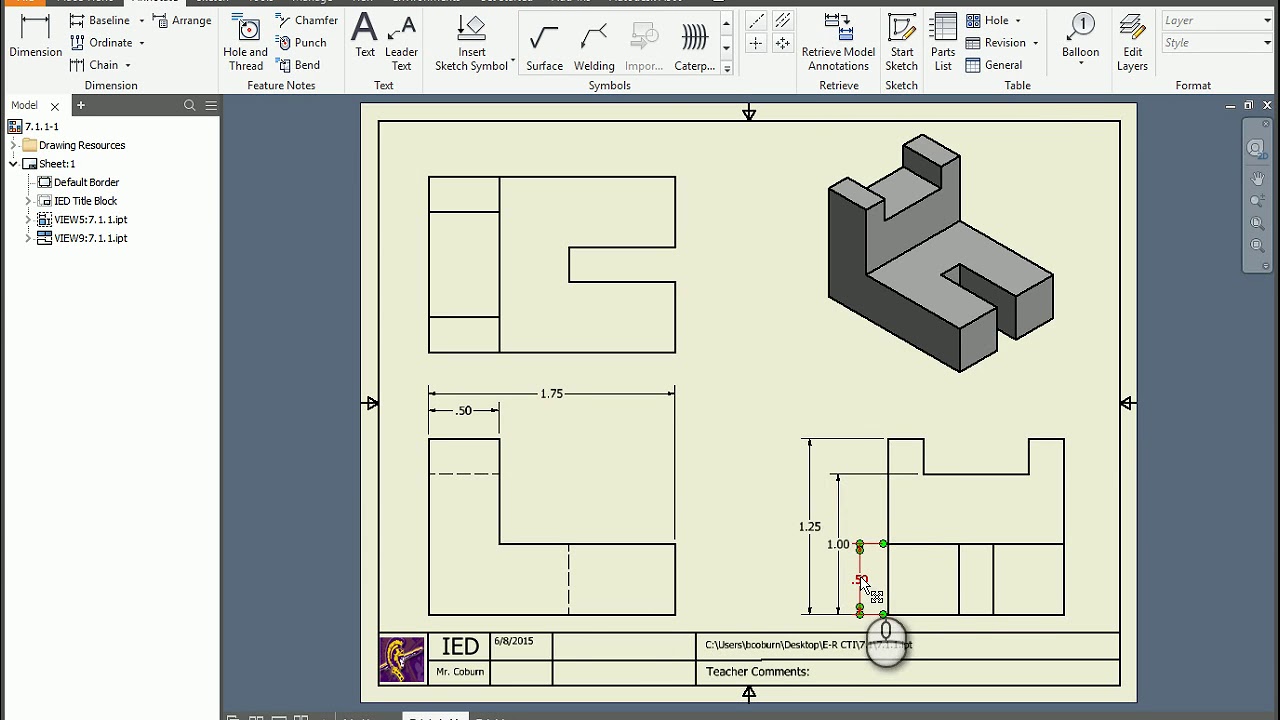Open the Model browser hamburger menu
Image resolution: width=1280 pixels, height=720 pixels.
click(211, 105)
